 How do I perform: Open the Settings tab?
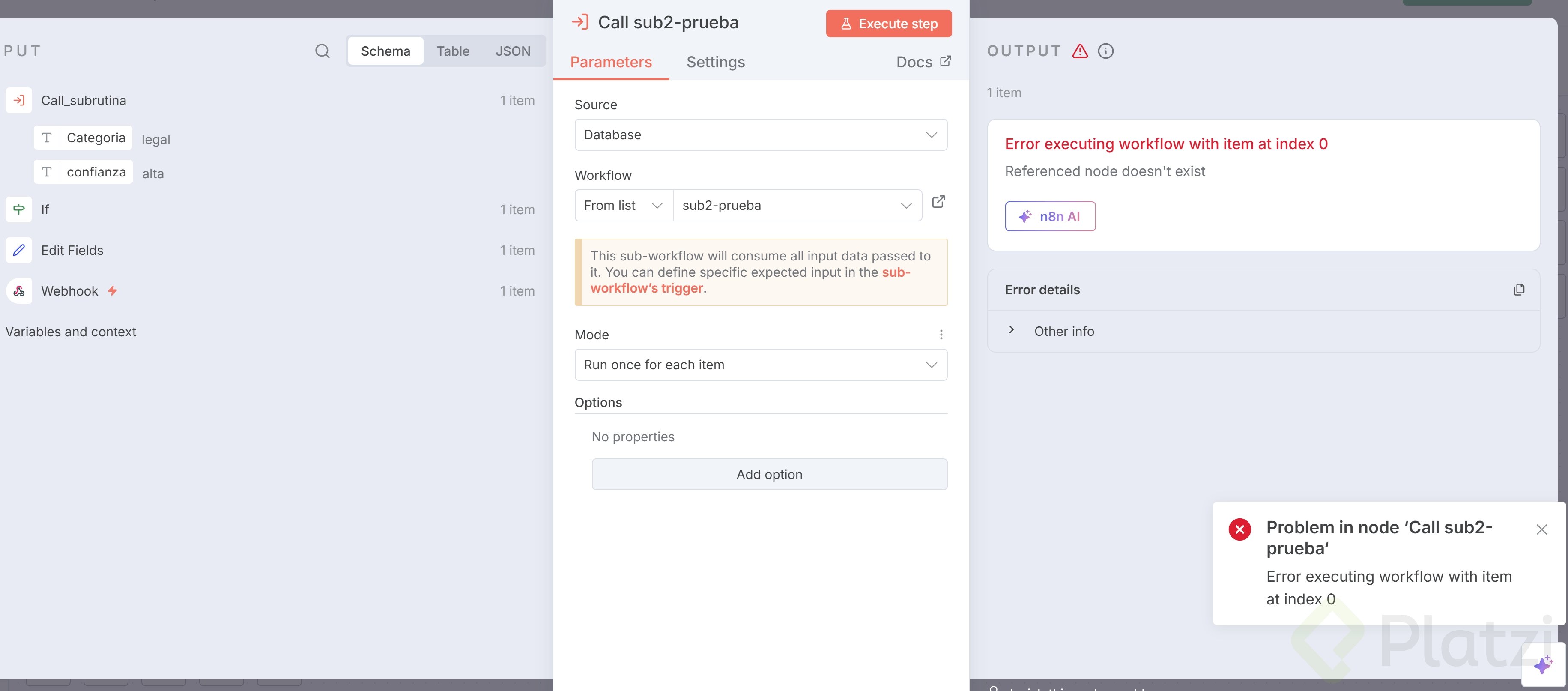pyautogui.click(x=715, y=62)
